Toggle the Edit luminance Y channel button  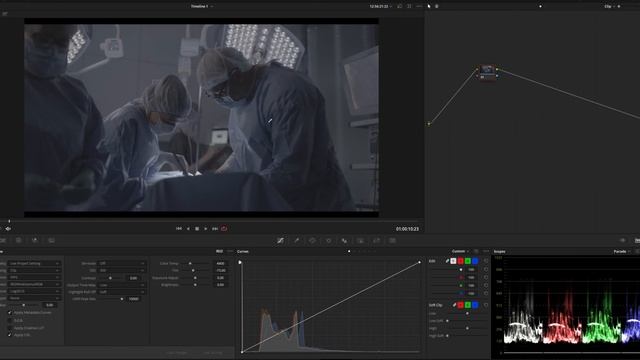pyautogui.click(x=453, y=261)
